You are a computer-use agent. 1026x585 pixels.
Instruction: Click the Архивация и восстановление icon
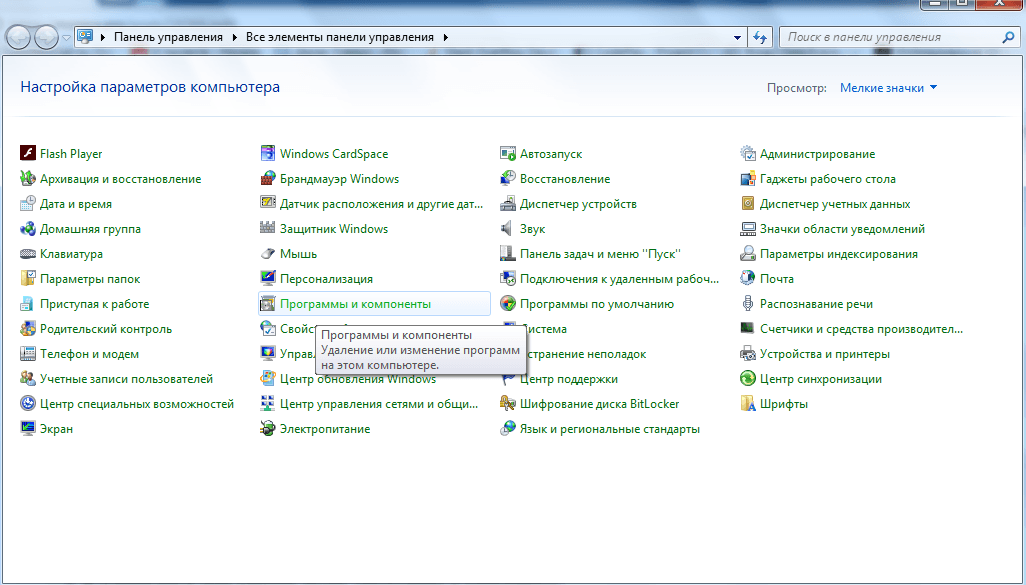tap(27, 179)
